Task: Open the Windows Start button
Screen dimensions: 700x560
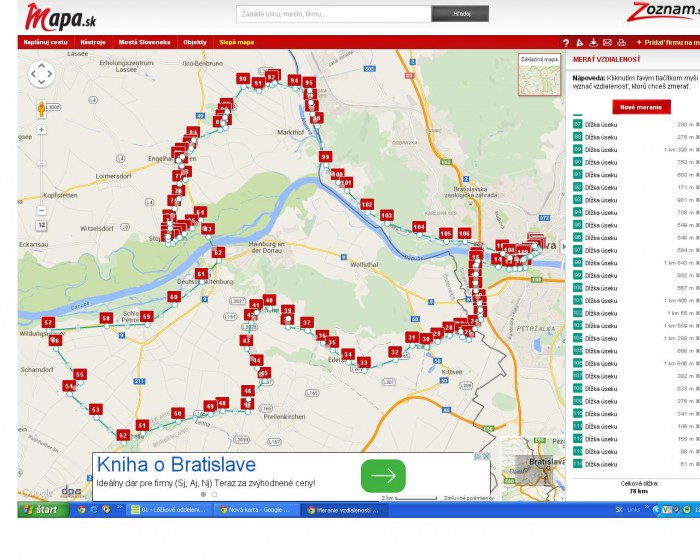Action: click(x=43, y=510)
